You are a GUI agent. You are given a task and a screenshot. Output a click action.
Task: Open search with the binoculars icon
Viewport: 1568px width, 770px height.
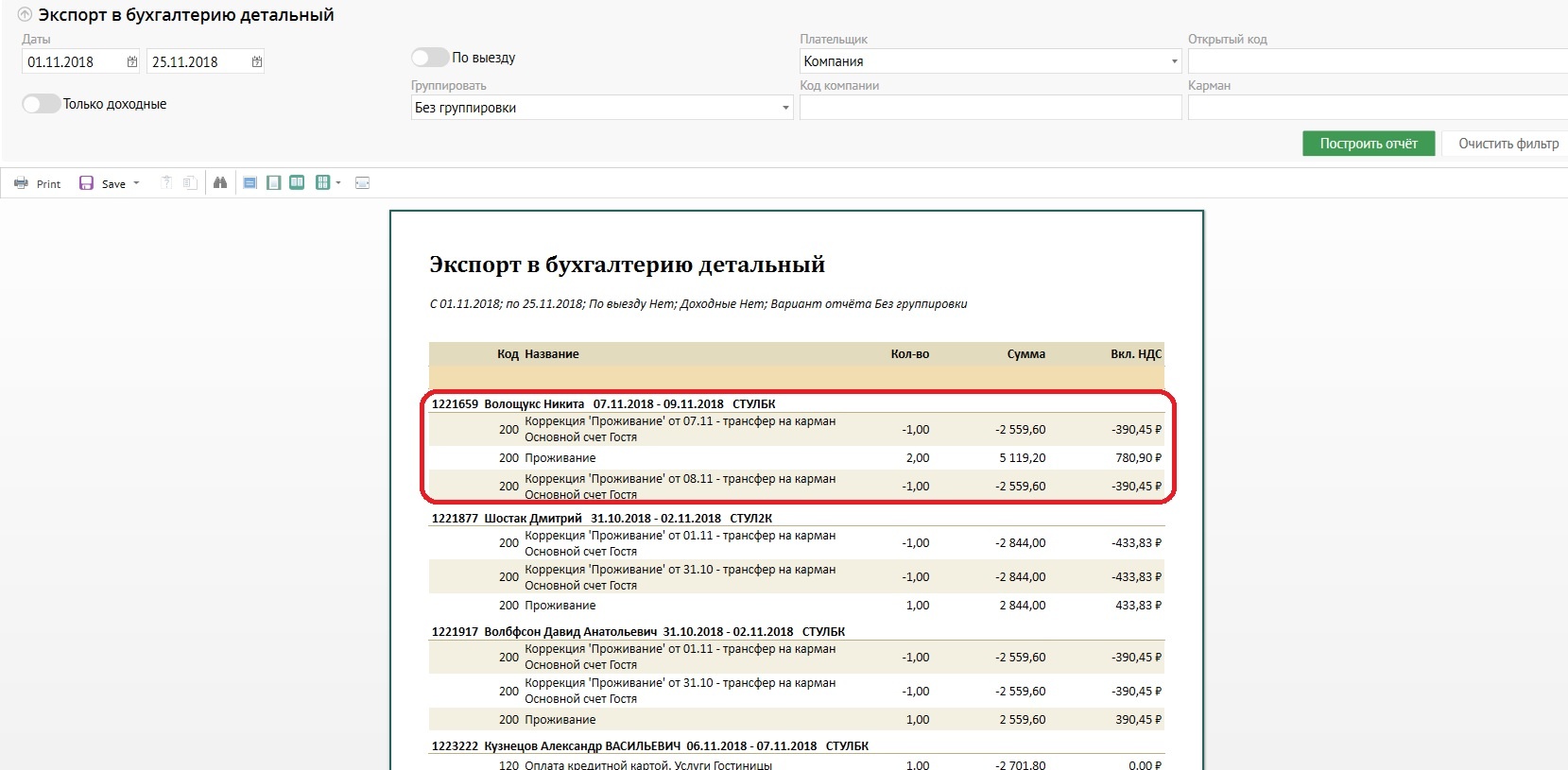(220, 183)
